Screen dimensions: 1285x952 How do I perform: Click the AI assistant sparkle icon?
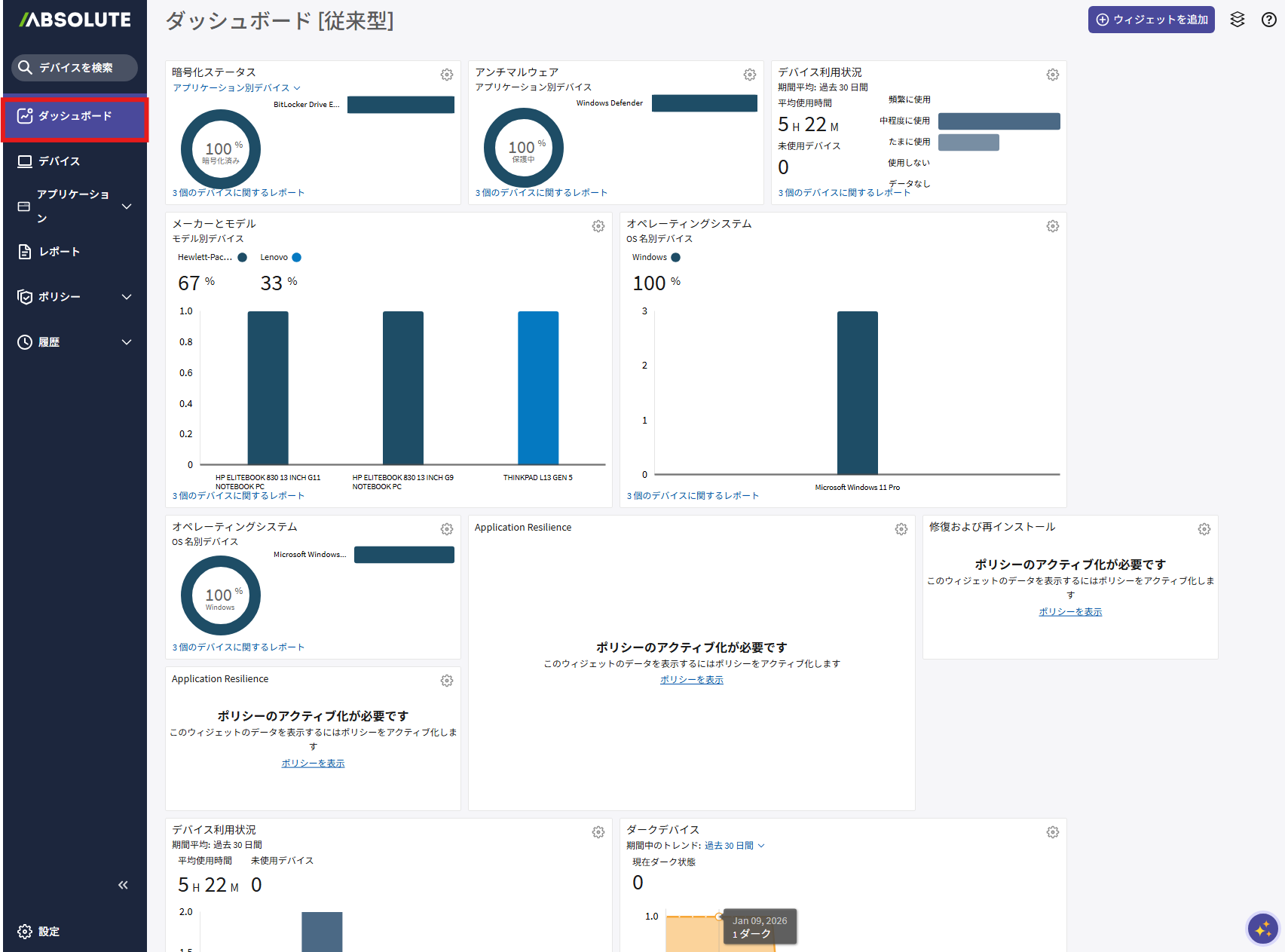tap(1263, 929)
